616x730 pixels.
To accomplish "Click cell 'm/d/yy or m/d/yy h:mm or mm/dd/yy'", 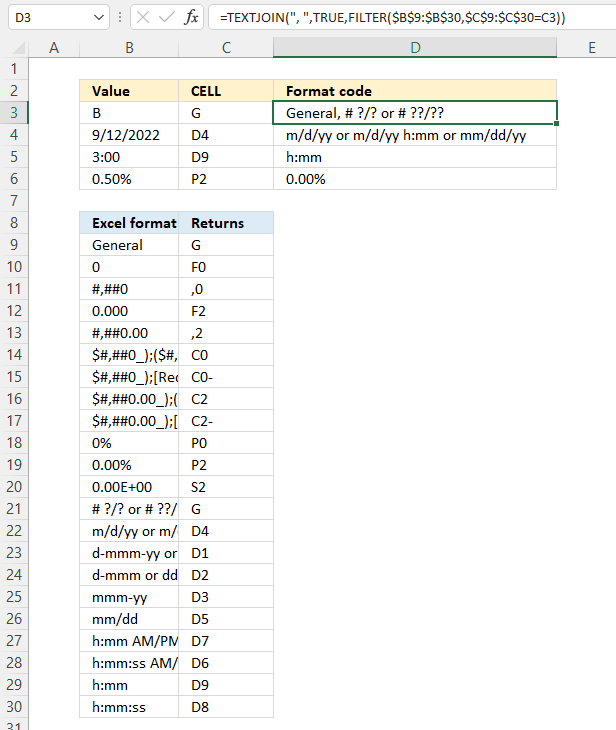I will pos(415,135).
